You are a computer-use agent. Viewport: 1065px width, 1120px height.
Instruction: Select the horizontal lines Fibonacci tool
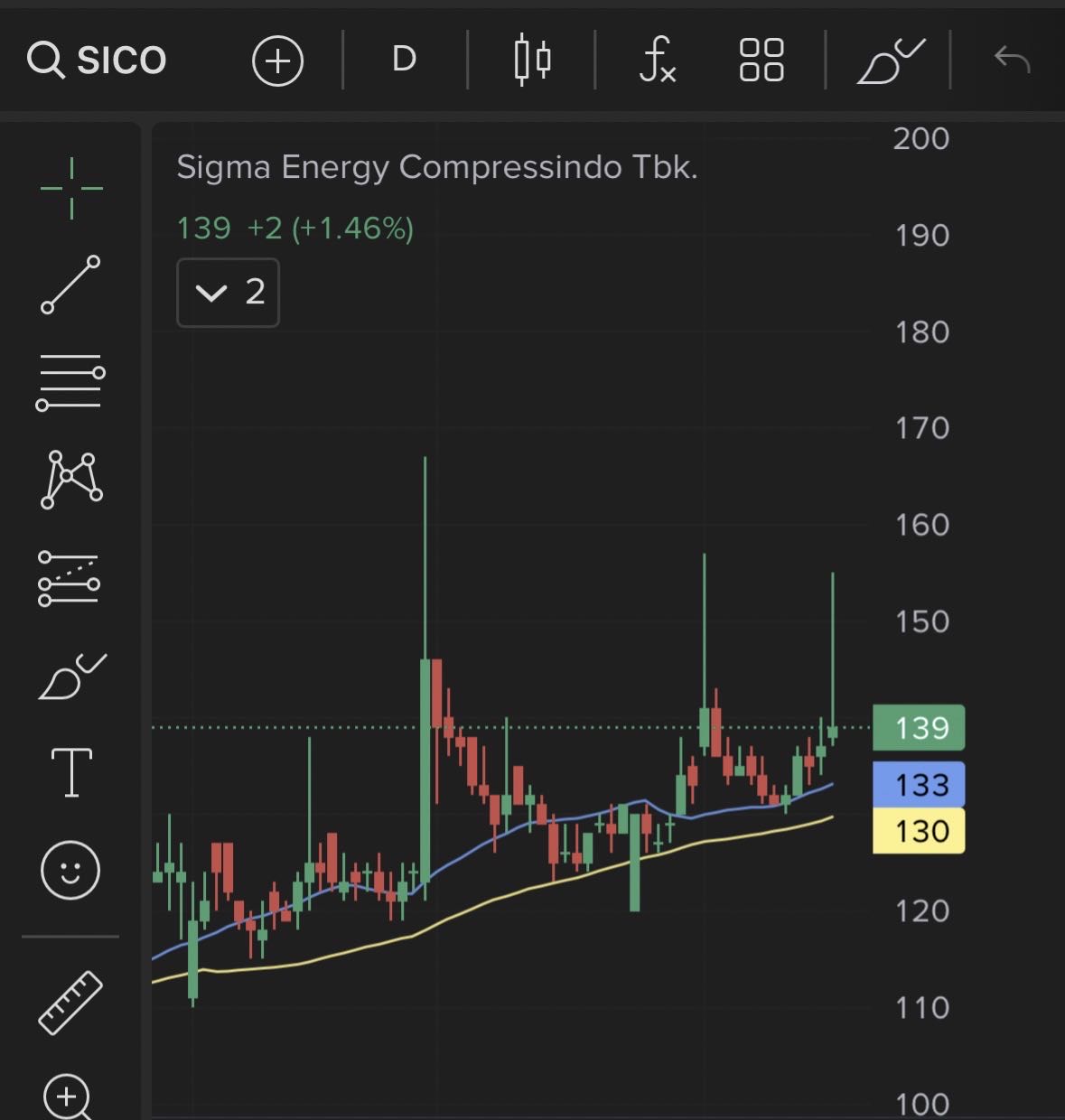coord(70,382)
